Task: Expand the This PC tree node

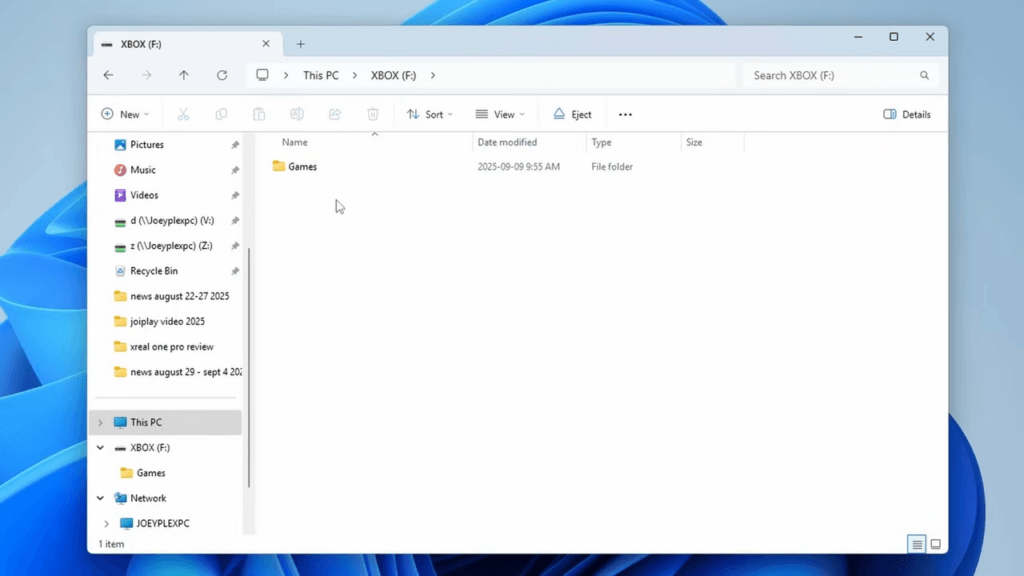Action: [x=100, y=422]
